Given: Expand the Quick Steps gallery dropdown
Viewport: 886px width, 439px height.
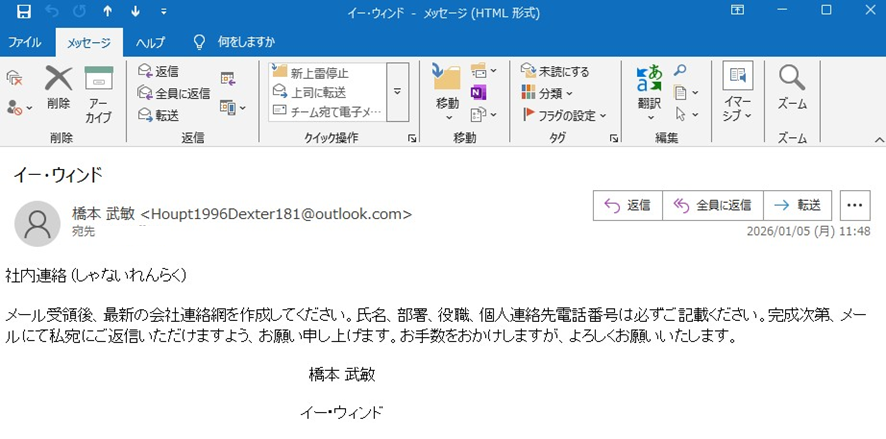Looking at the screenshot, I should coord(397,92).
